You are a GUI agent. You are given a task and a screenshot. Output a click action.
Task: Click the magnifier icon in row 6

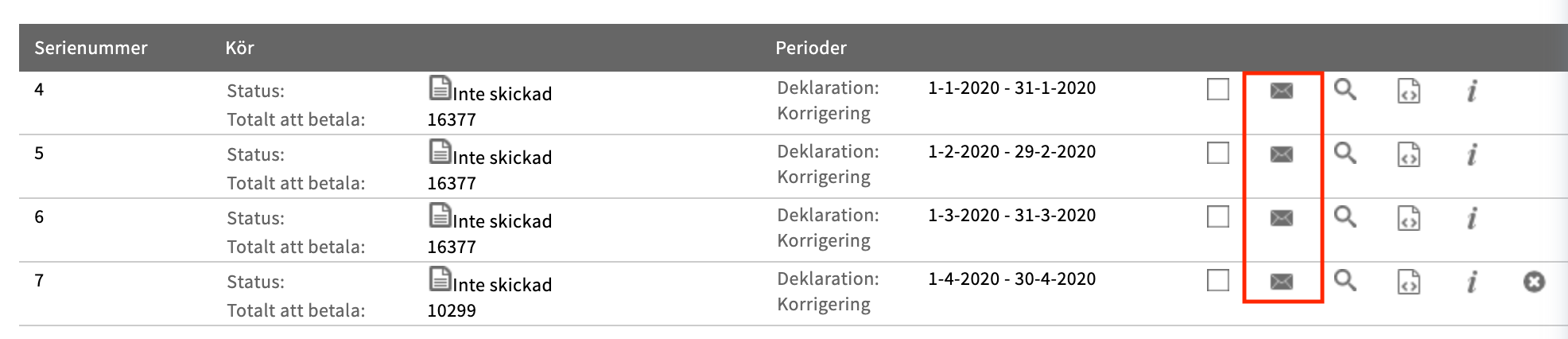point(1345,216)
